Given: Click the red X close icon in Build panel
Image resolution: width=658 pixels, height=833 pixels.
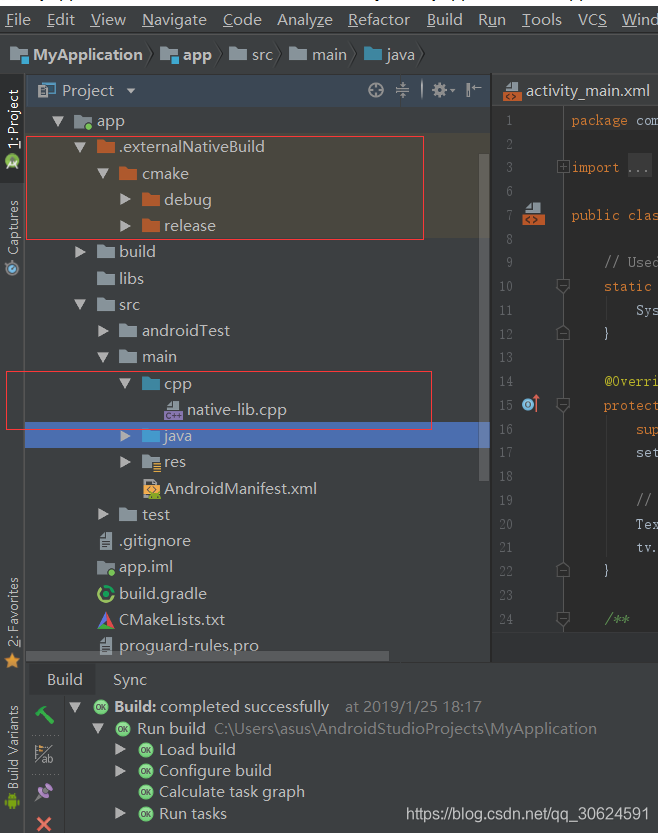Looking at the screenshot, I should tap(44, 823).
